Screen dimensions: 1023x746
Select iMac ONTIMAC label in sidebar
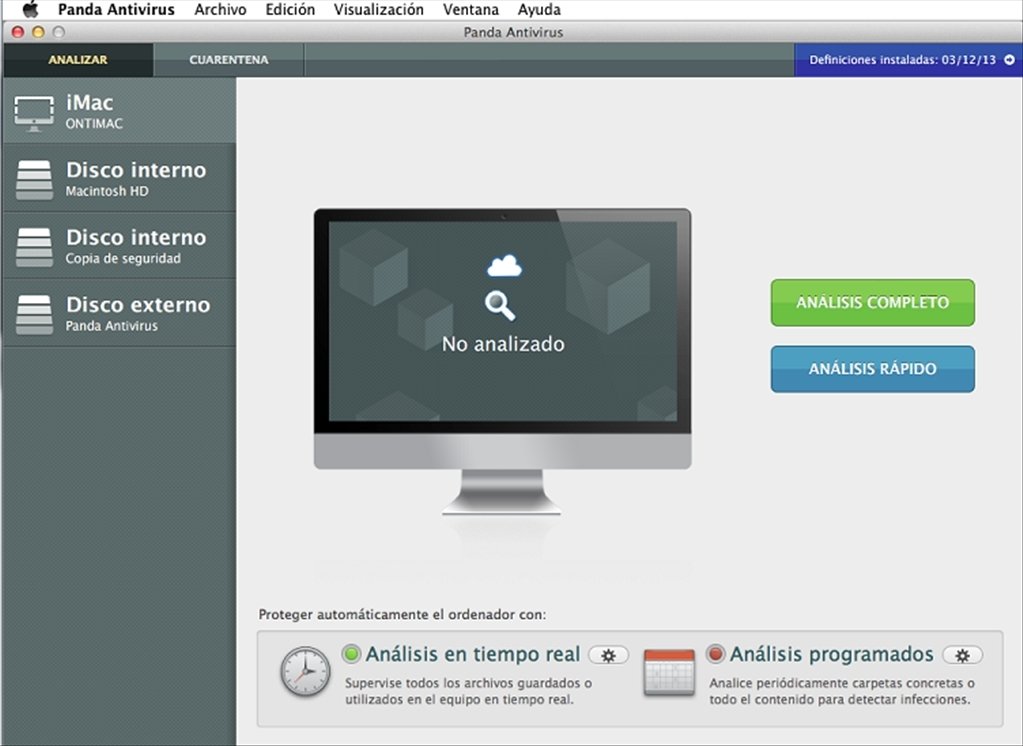pos(94,112)
